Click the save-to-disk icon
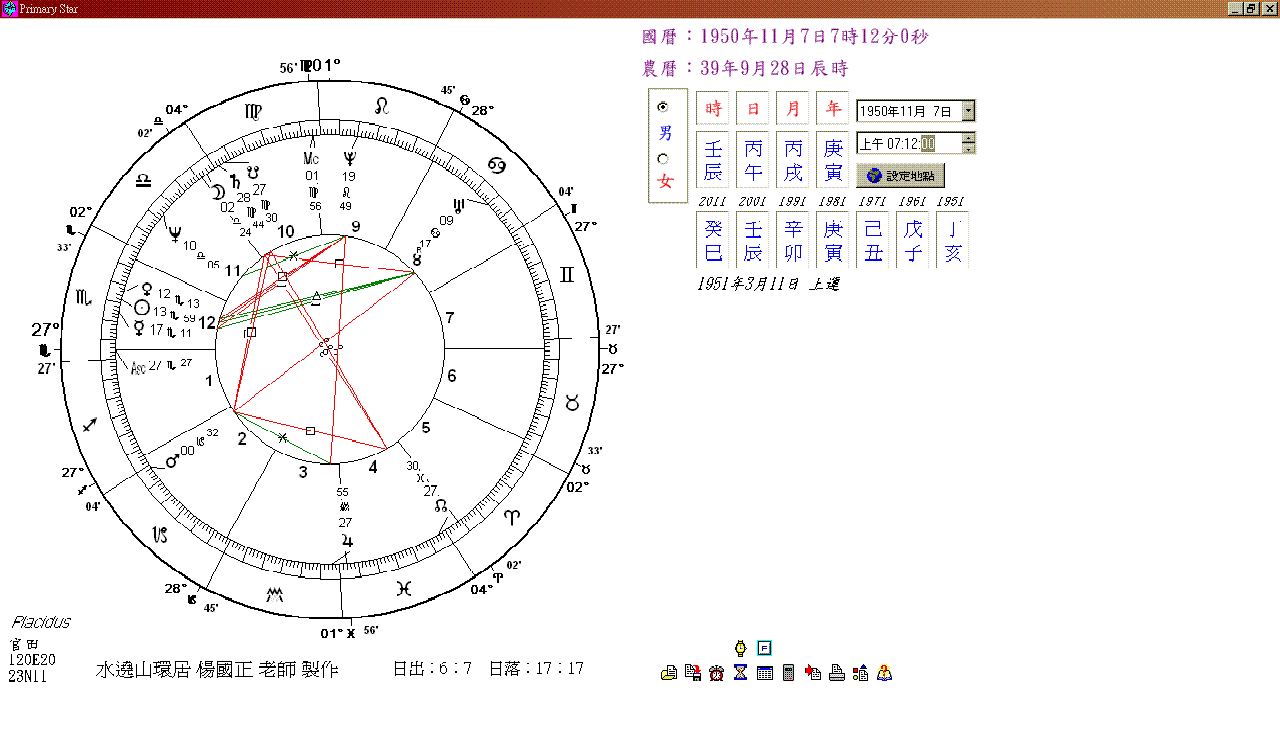The width and height of the screenshot is (1280, 735). tap(693, 672)
